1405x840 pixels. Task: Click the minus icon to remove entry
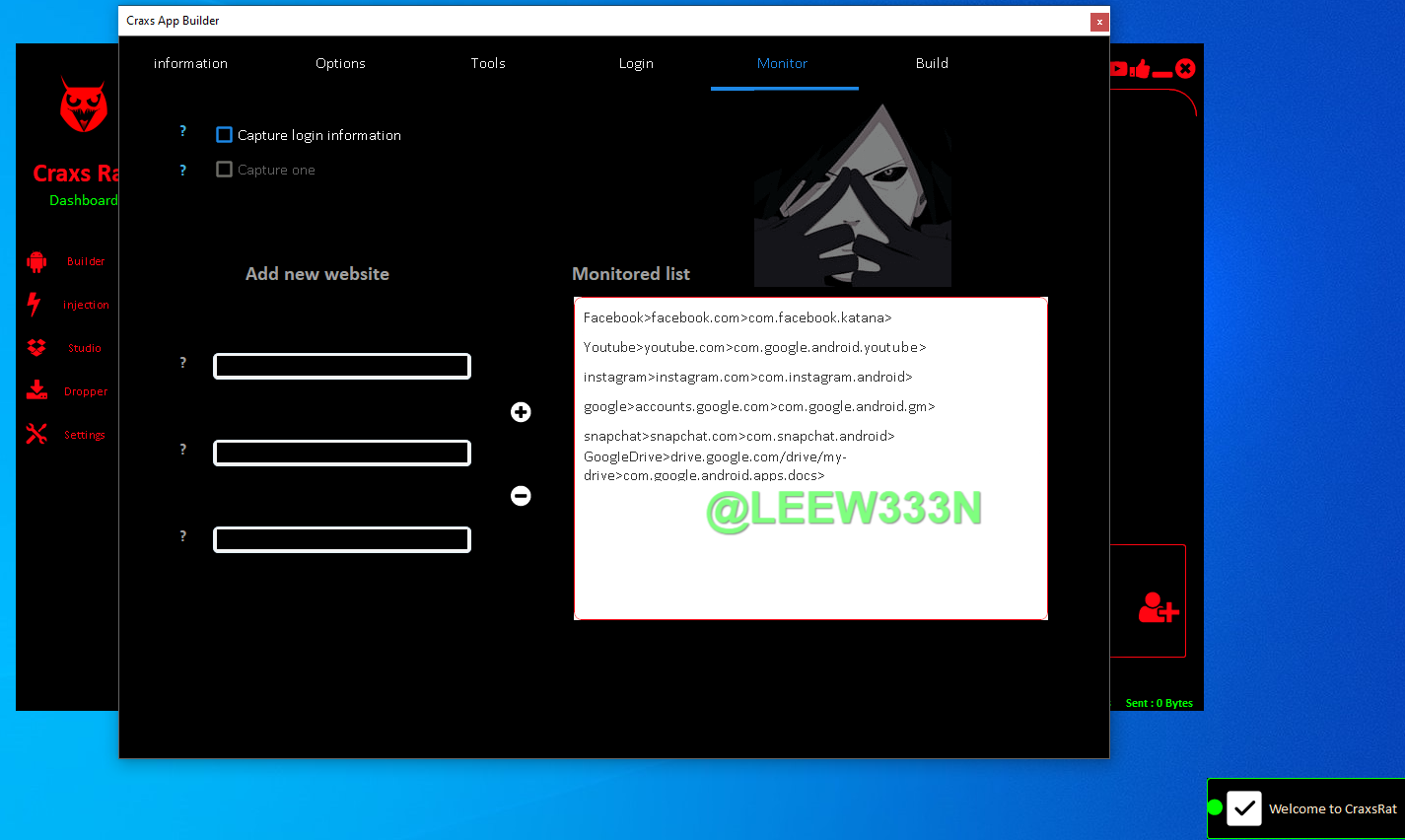pos(521,496)
